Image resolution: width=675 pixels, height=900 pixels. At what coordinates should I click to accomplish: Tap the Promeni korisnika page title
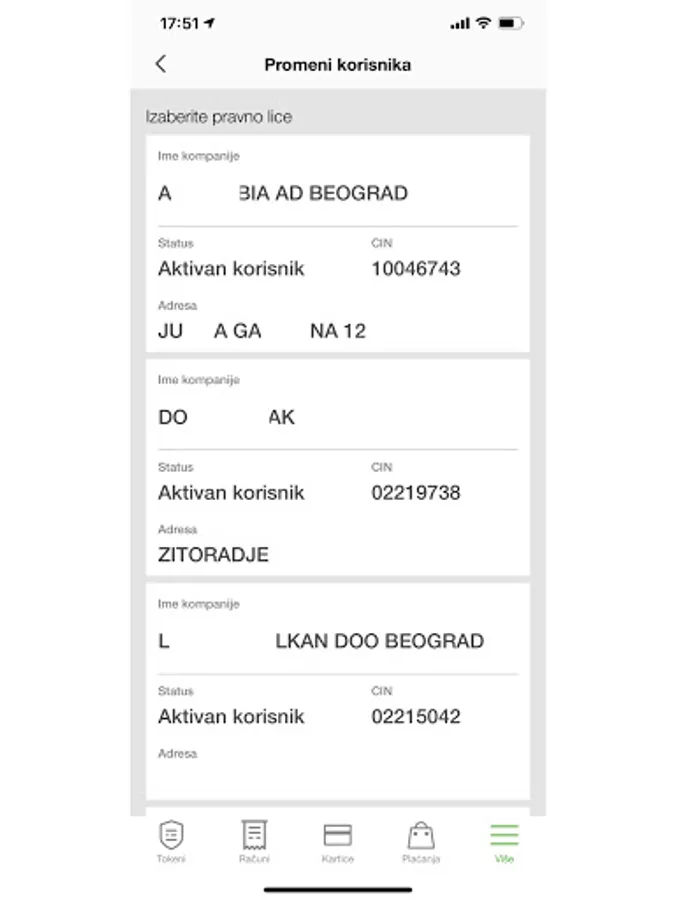click(x=337, y=65)
